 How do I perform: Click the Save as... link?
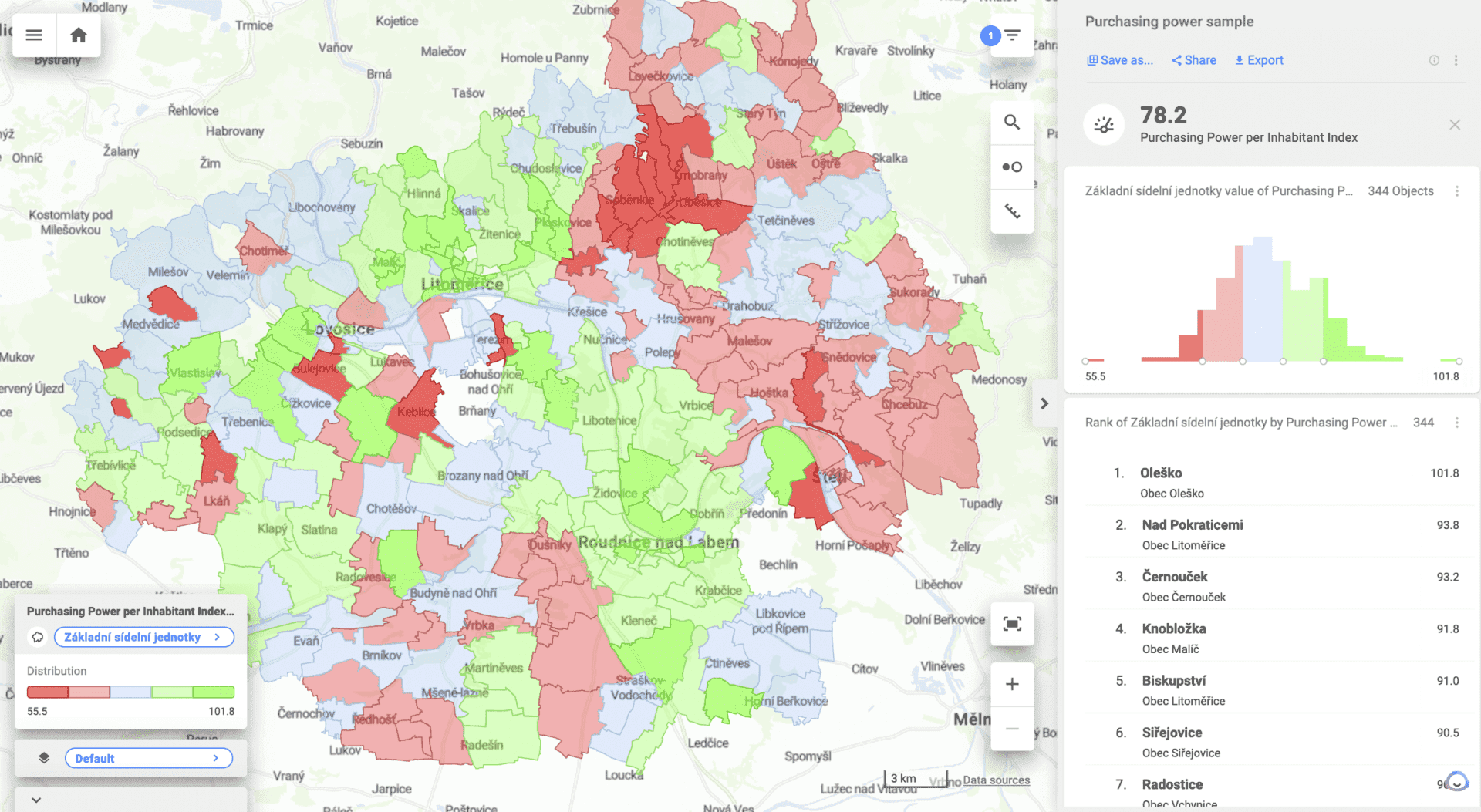tap(1120, 59)
